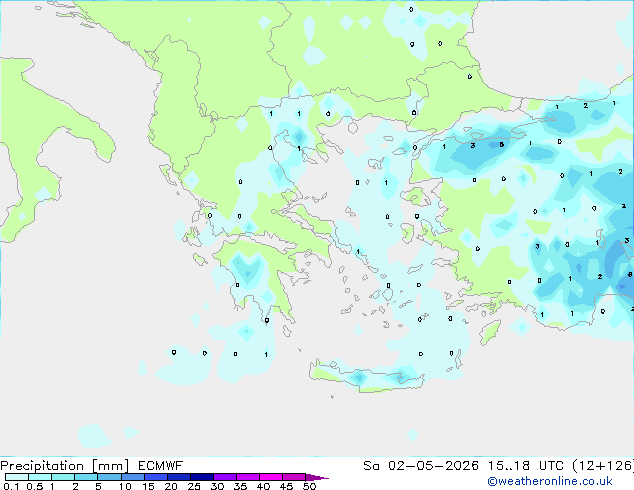The width and height of the screenshot is (634, 490).
Task: Pick the 10–15 mm legend swatch
Action: [132, 477]
